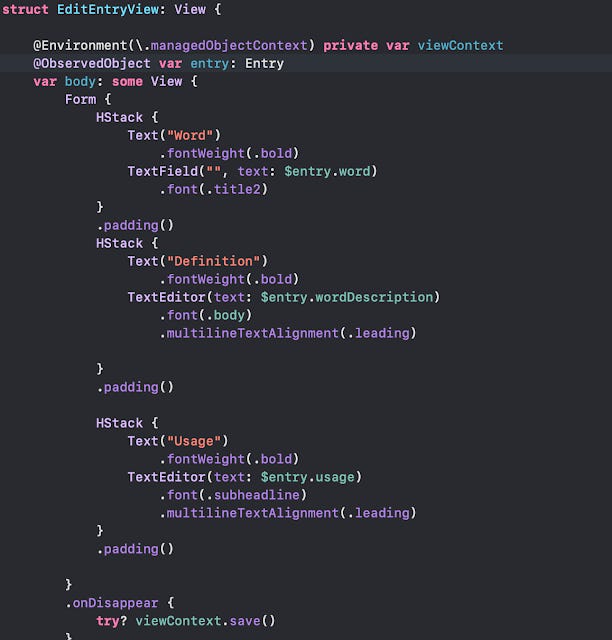The width and height of the screenshot is (612, 640).
Task: Click the EditEntryView struct name
Action: pos(108,9)
